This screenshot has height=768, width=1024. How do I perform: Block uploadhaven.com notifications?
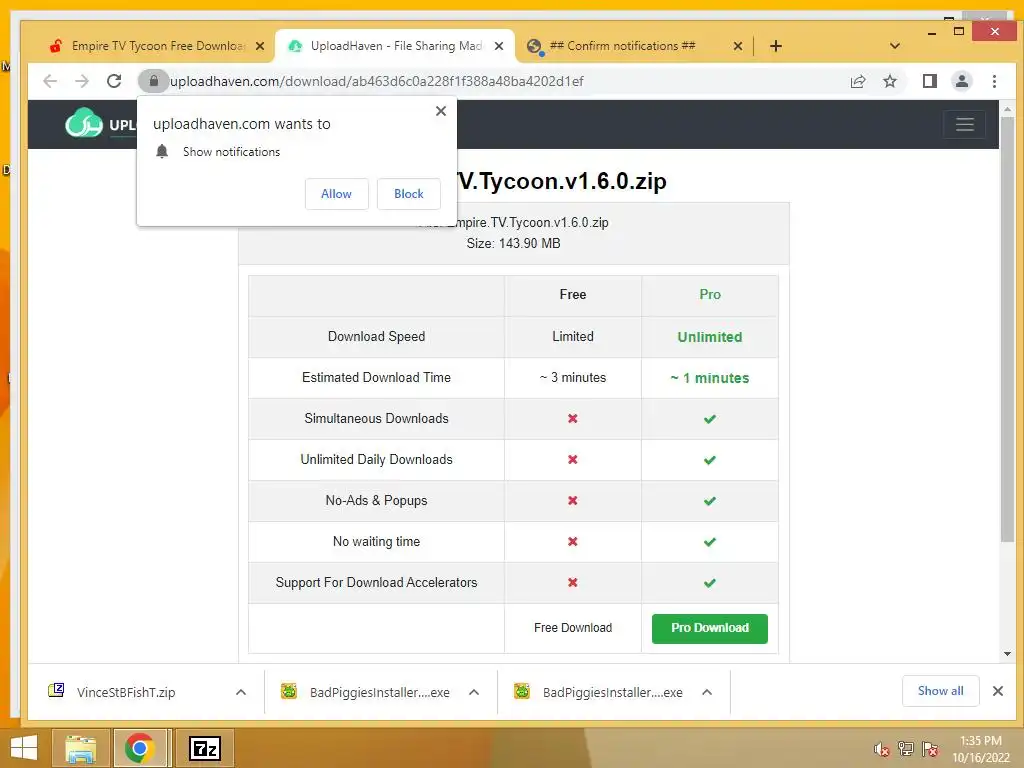(409, 194)
